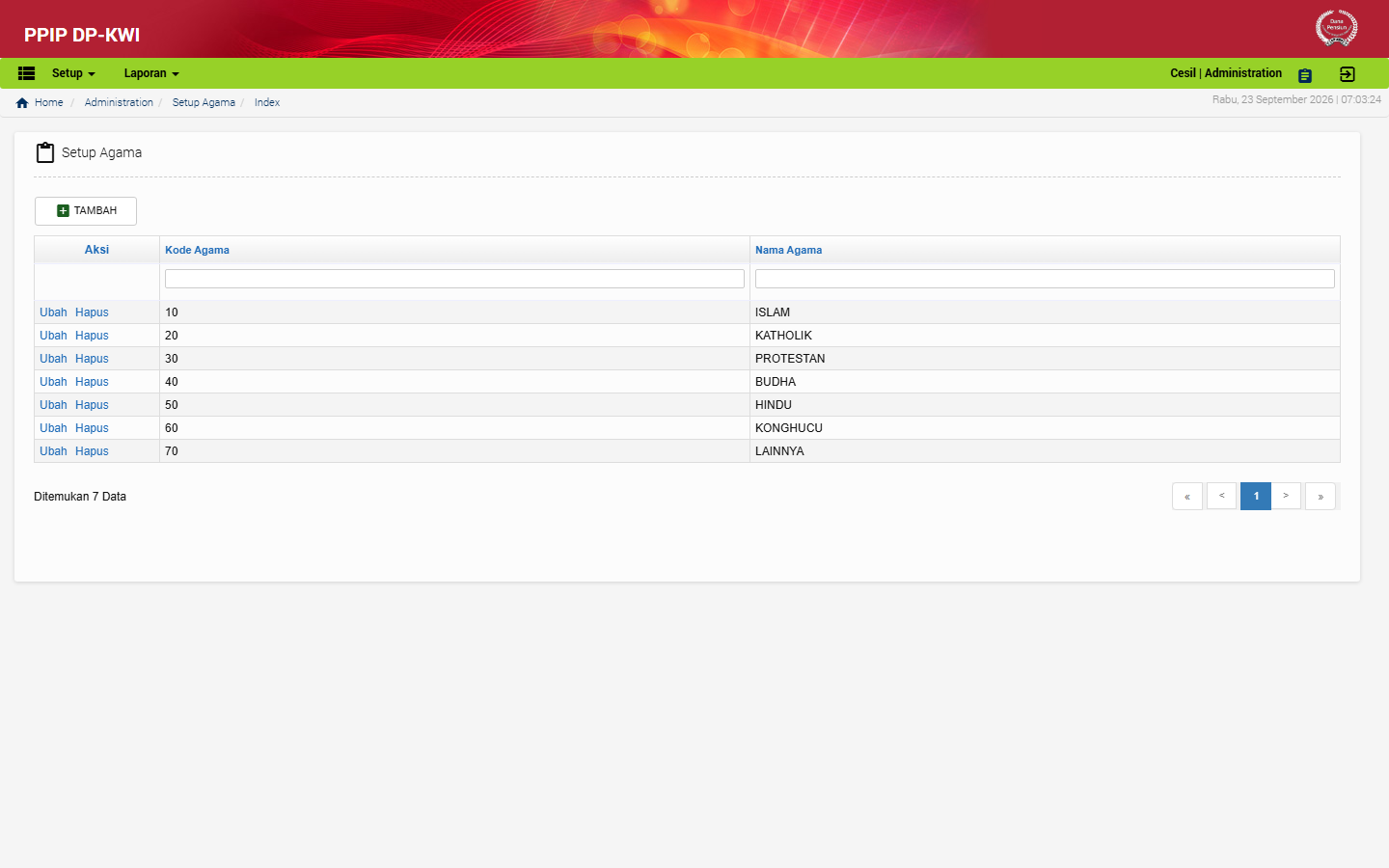
Task: Click the Setup Agama breadcrumb item
Action: click(204, 102)
